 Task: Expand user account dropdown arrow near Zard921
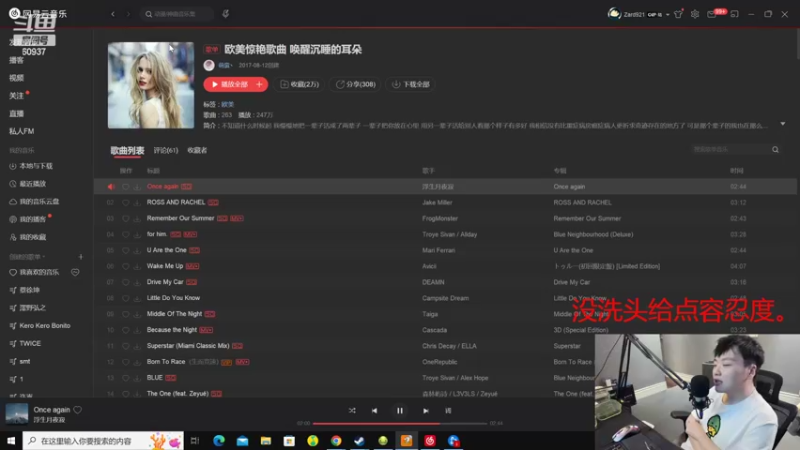coord(667,15)
